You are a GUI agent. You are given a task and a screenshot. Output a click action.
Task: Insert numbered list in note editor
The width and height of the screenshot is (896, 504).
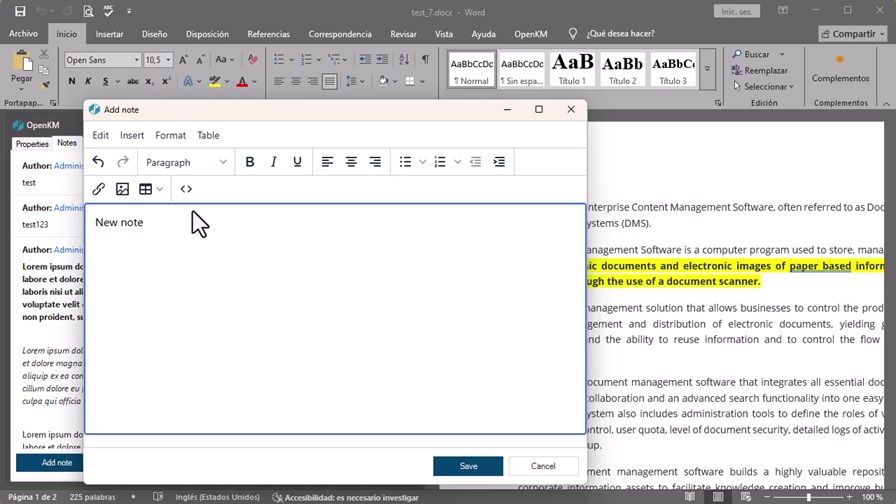(x=440, y=162)
